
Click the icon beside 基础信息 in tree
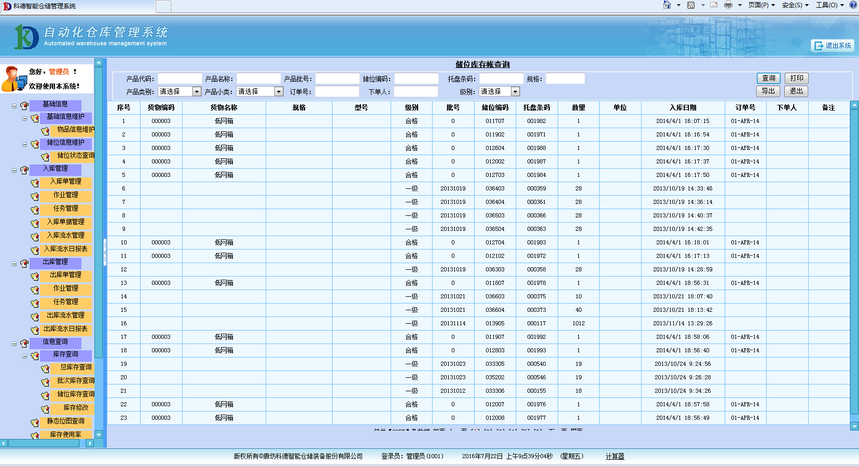coord(24,105)
